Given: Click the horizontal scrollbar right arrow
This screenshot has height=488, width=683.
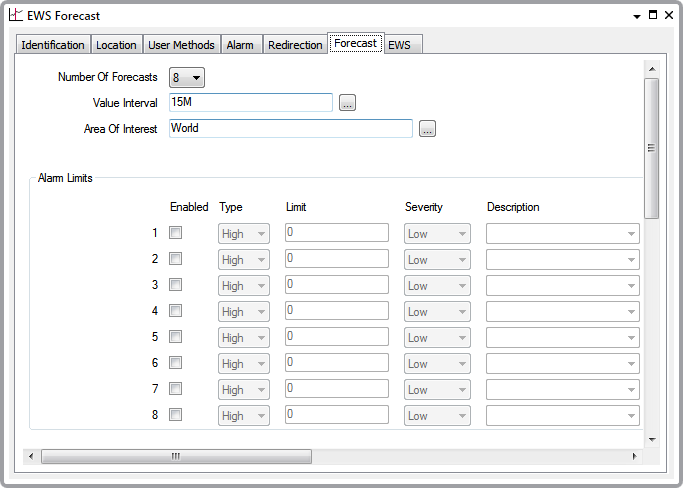Looking at the screenshot, I should [x=634, y=457].
